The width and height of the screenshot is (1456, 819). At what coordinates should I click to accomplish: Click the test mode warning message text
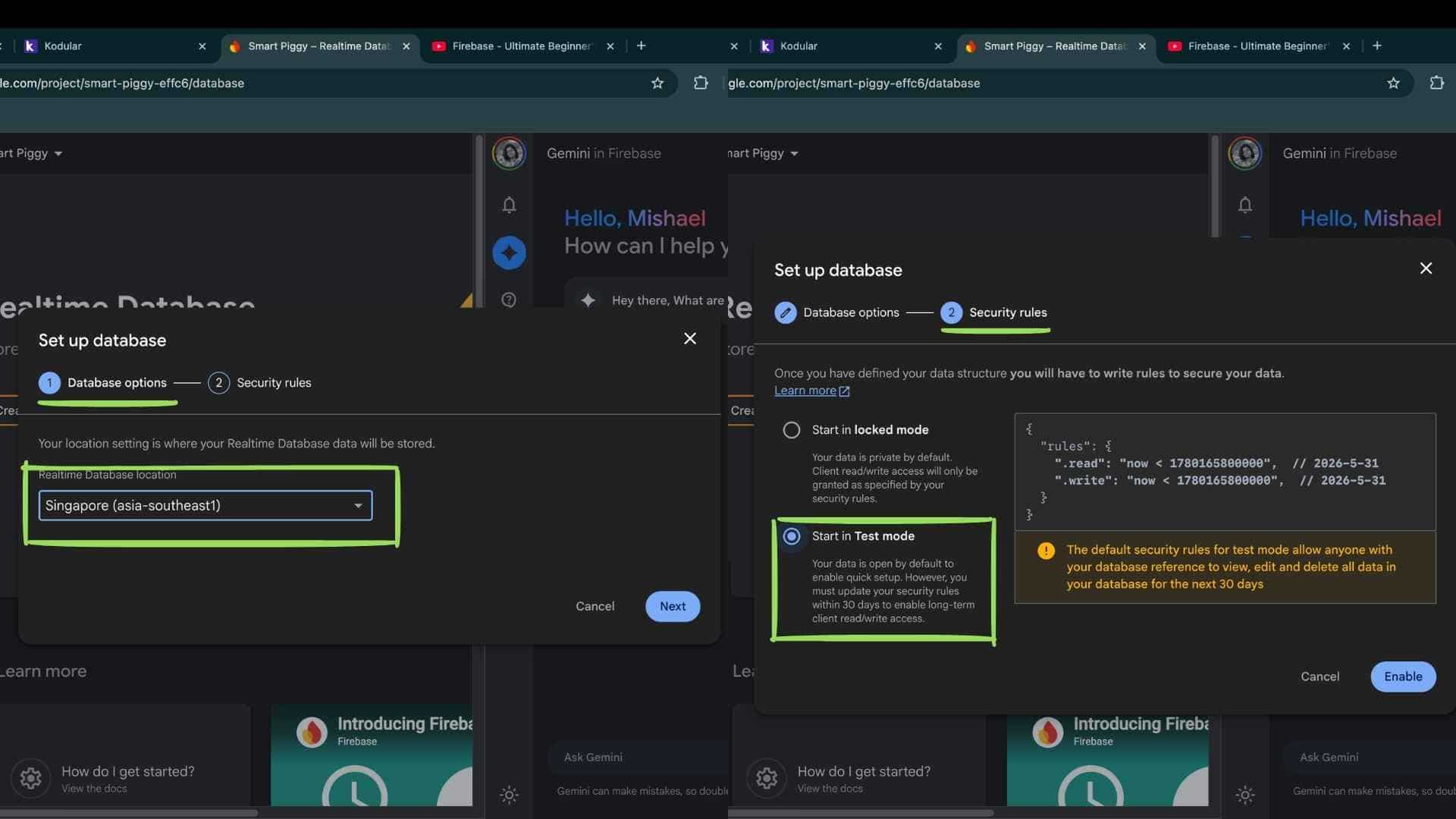click(x=1231, y=566)
